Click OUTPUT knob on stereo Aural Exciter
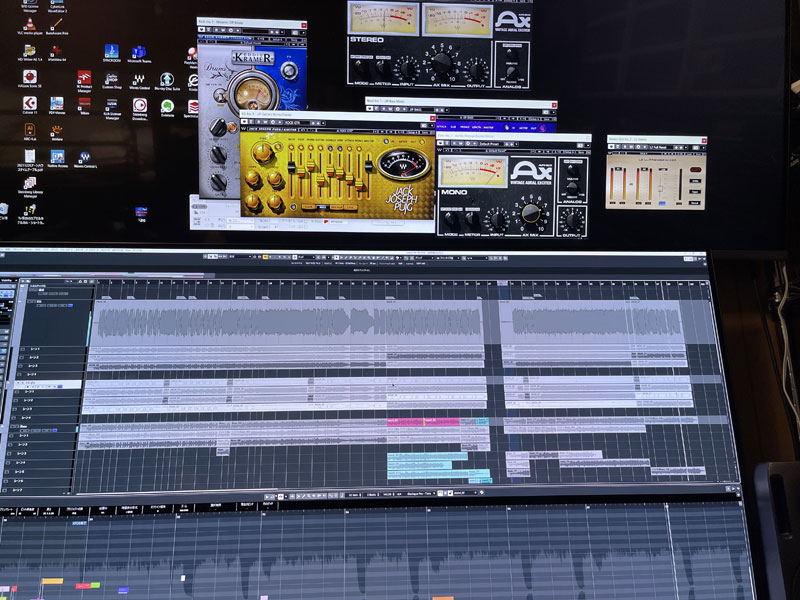Screen dimensions: 800x600 click(x=477, y=70)
